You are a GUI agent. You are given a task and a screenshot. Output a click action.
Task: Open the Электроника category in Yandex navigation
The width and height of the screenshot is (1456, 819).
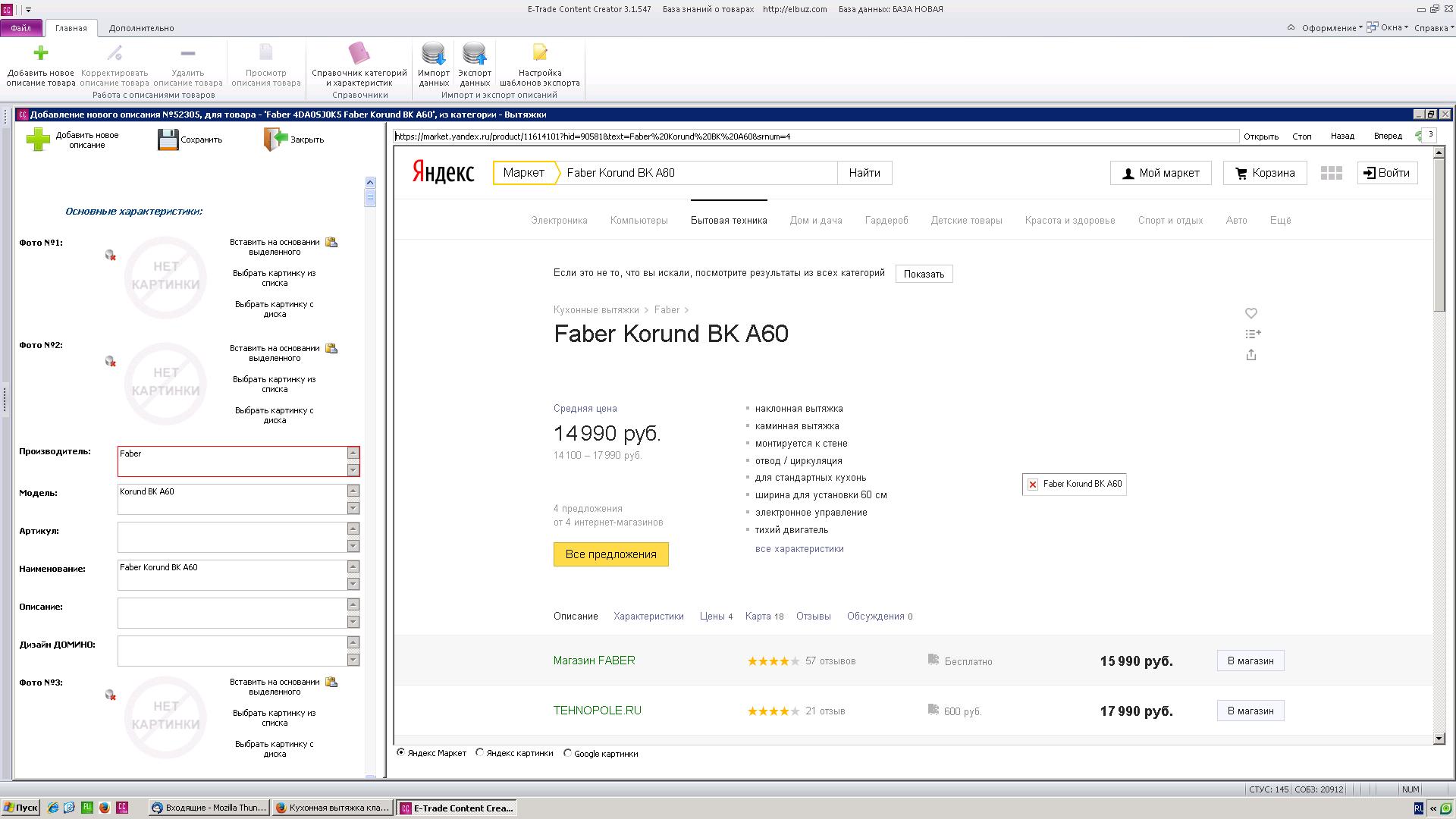[x=559, y=221]
